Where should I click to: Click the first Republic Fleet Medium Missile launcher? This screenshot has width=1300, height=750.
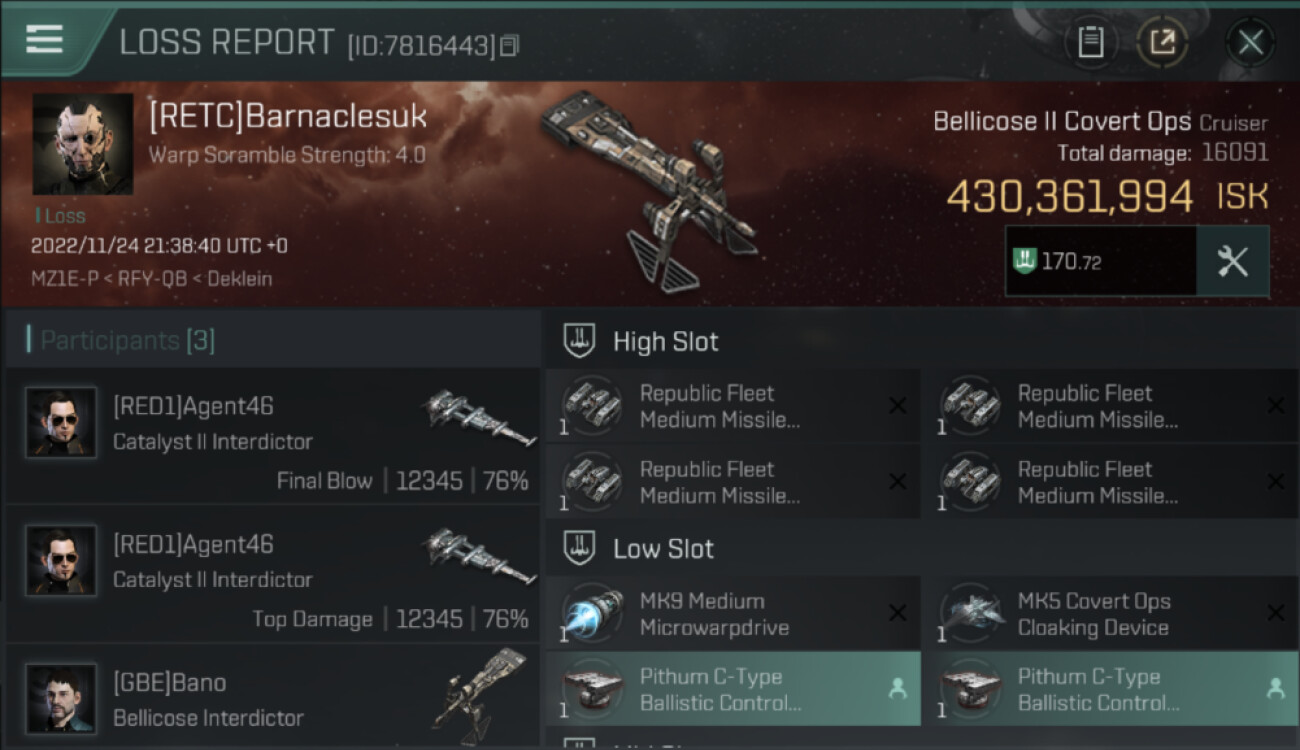(731, 406)
